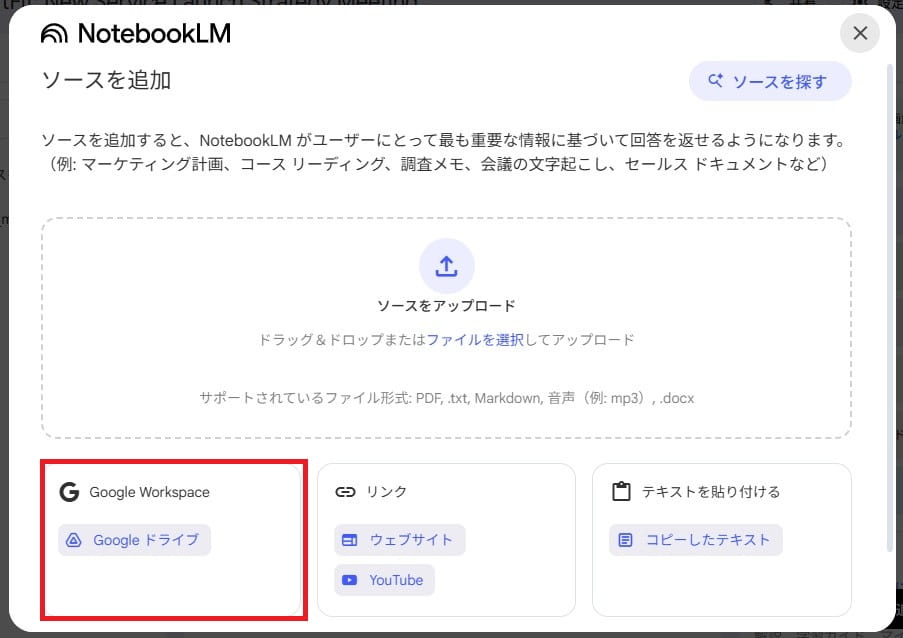Image resolution: width=903 pixels, height=638 pixels.
Task: Select the YouTube source chip
Action: click(384, 579)
